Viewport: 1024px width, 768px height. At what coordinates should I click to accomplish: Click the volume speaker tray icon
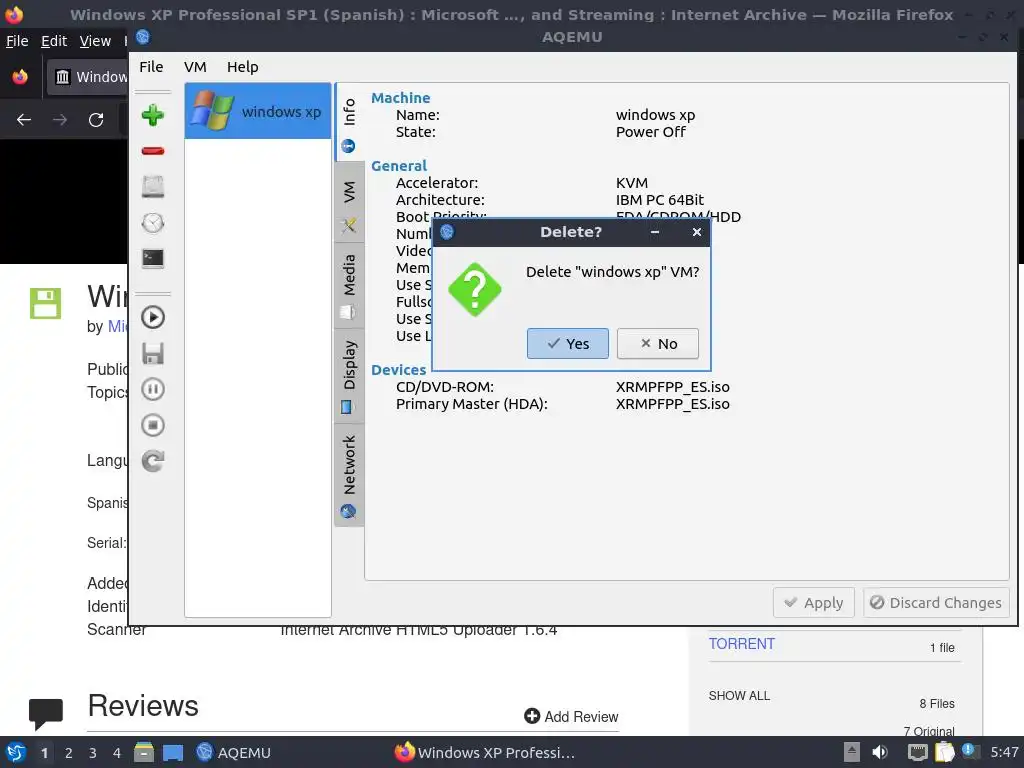[x=880, y=752]
